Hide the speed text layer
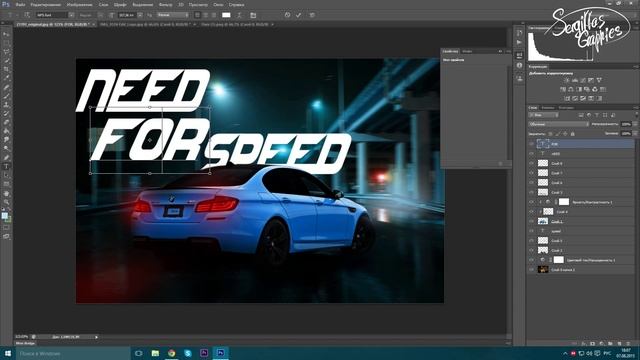The image size is (640, 360). (x=531, y=231)
